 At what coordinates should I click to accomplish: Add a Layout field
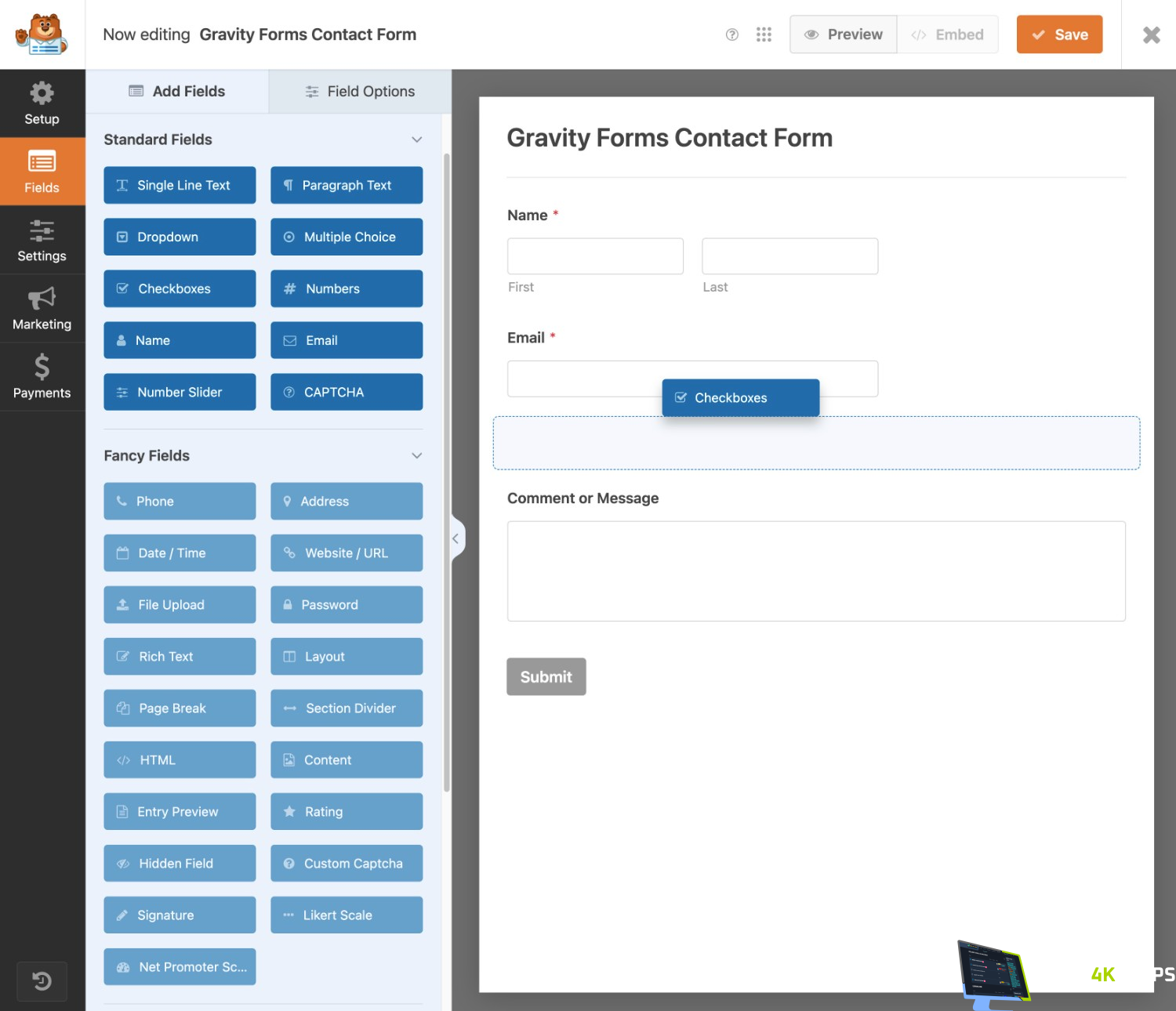[347, 657]
